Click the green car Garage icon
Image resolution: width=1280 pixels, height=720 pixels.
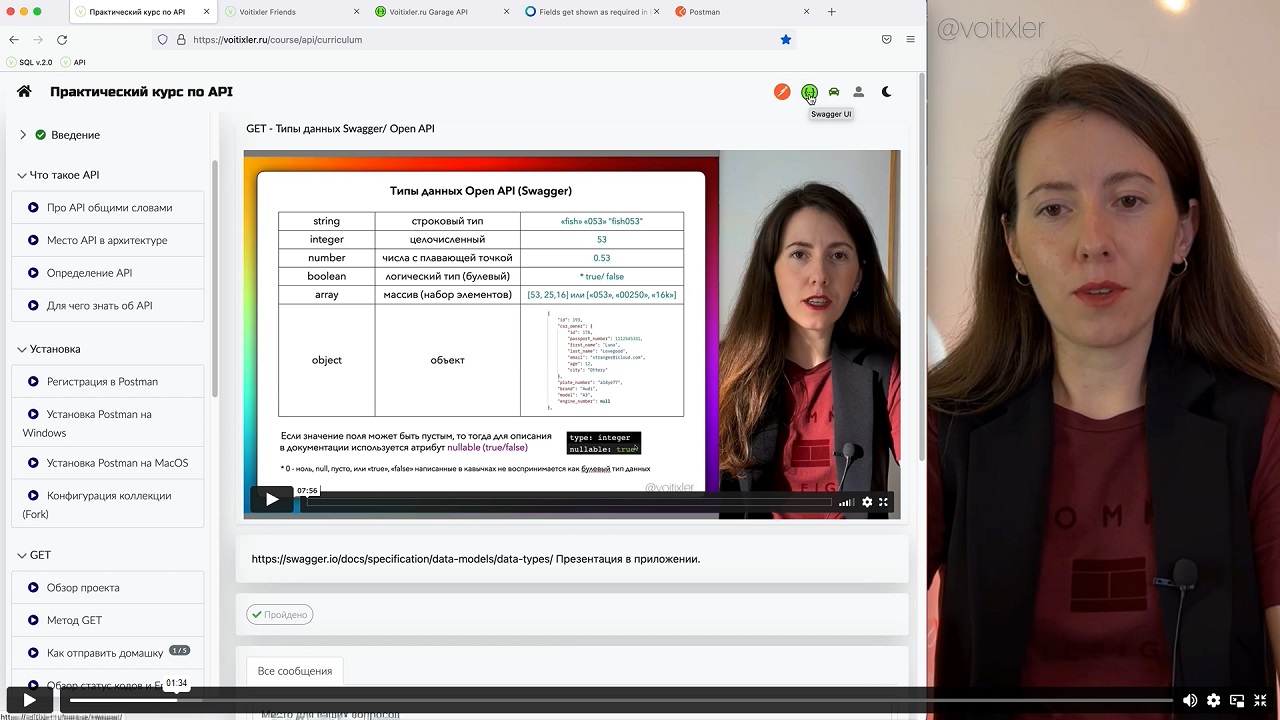(x=834, y=92)
